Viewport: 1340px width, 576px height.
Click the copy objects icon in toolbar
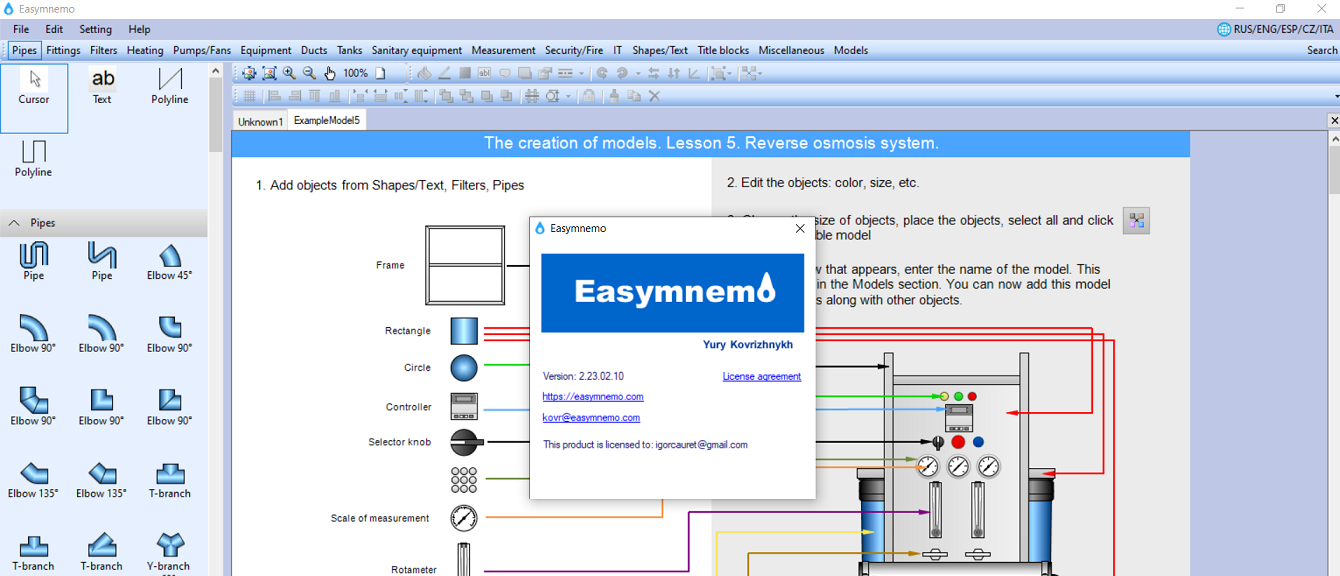coord(634,96)
